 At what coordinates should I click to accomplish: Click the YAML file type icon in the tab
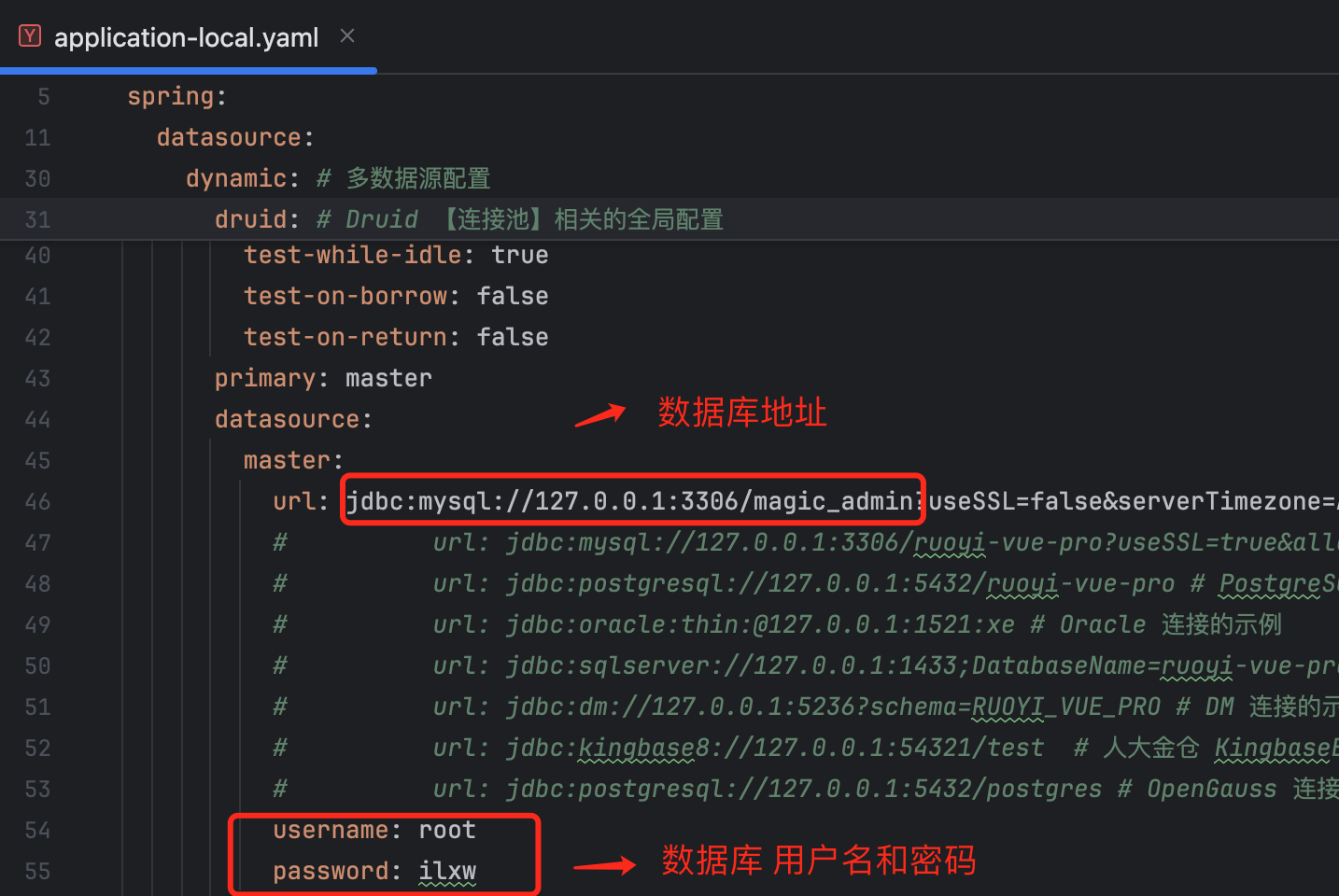[29, 35]
